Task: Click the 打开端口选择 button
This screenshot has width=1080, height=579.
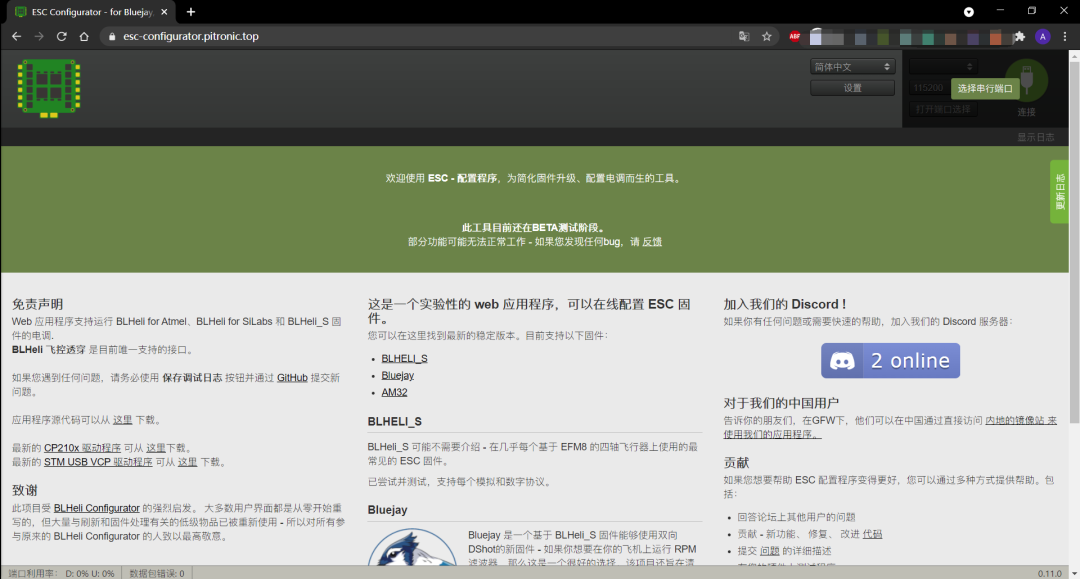Action: [942, 109]
